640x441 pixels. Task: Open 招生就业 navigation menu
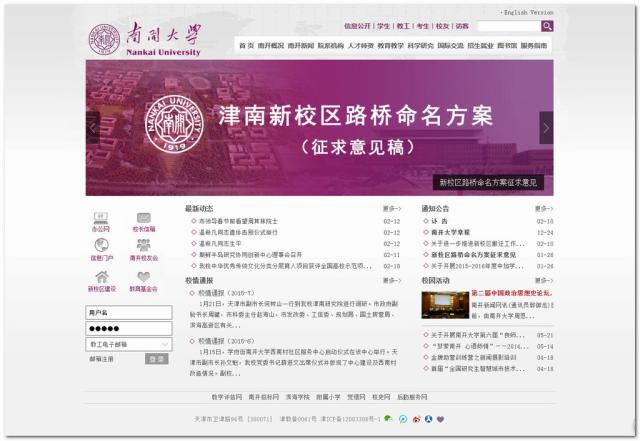(x=480, y=46)
